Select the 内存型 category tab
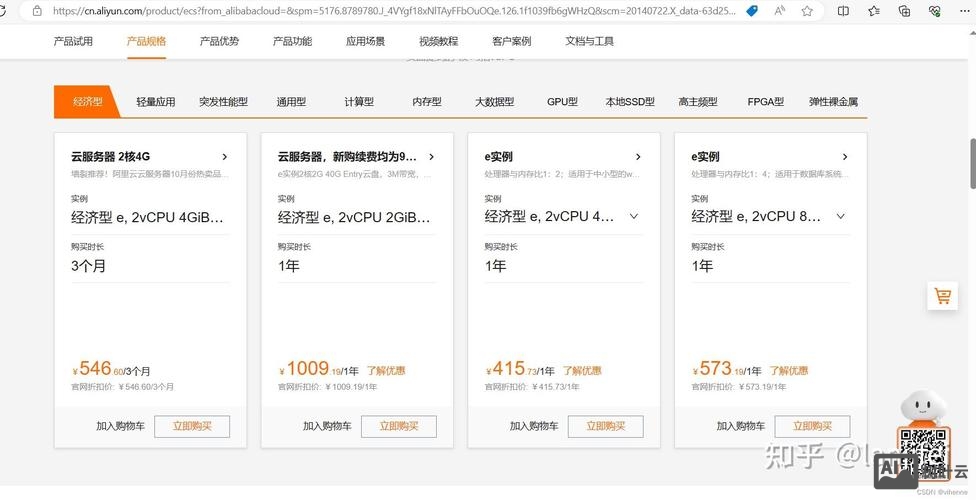The width and height of the screenshot is (976, 500). [x=426, y=102]
